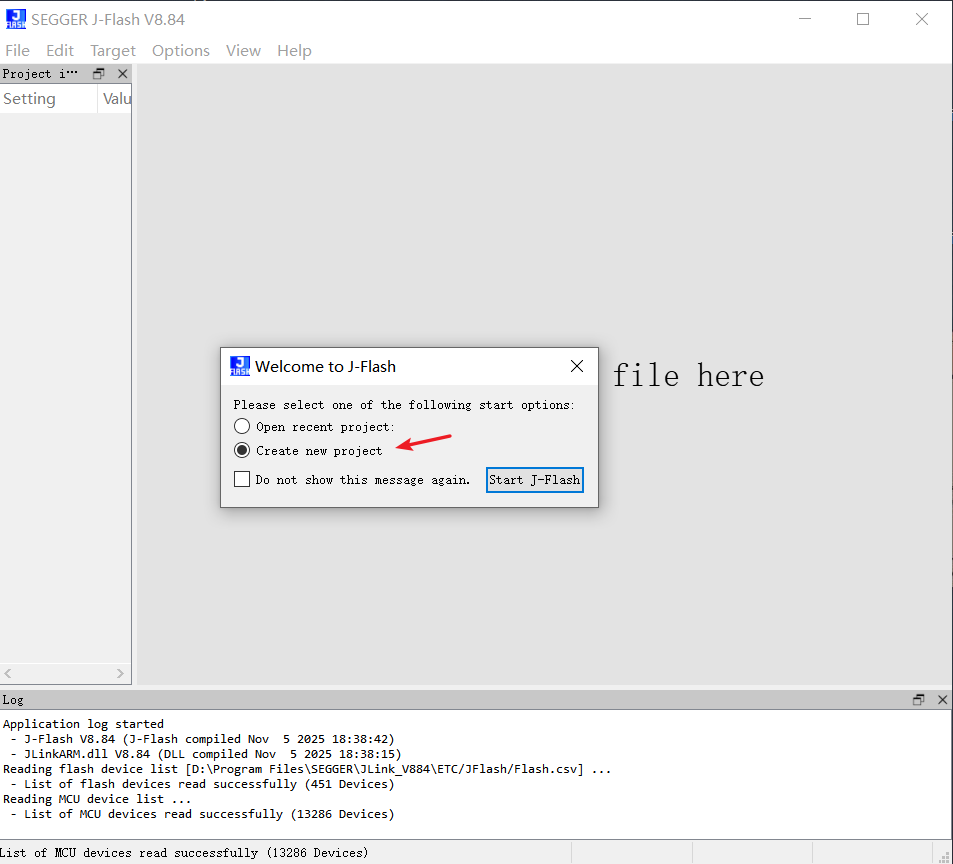Click the 'J-Flash V8.84 (J-Flash compiled' log line
953x864 pixels.
(202, 739)
